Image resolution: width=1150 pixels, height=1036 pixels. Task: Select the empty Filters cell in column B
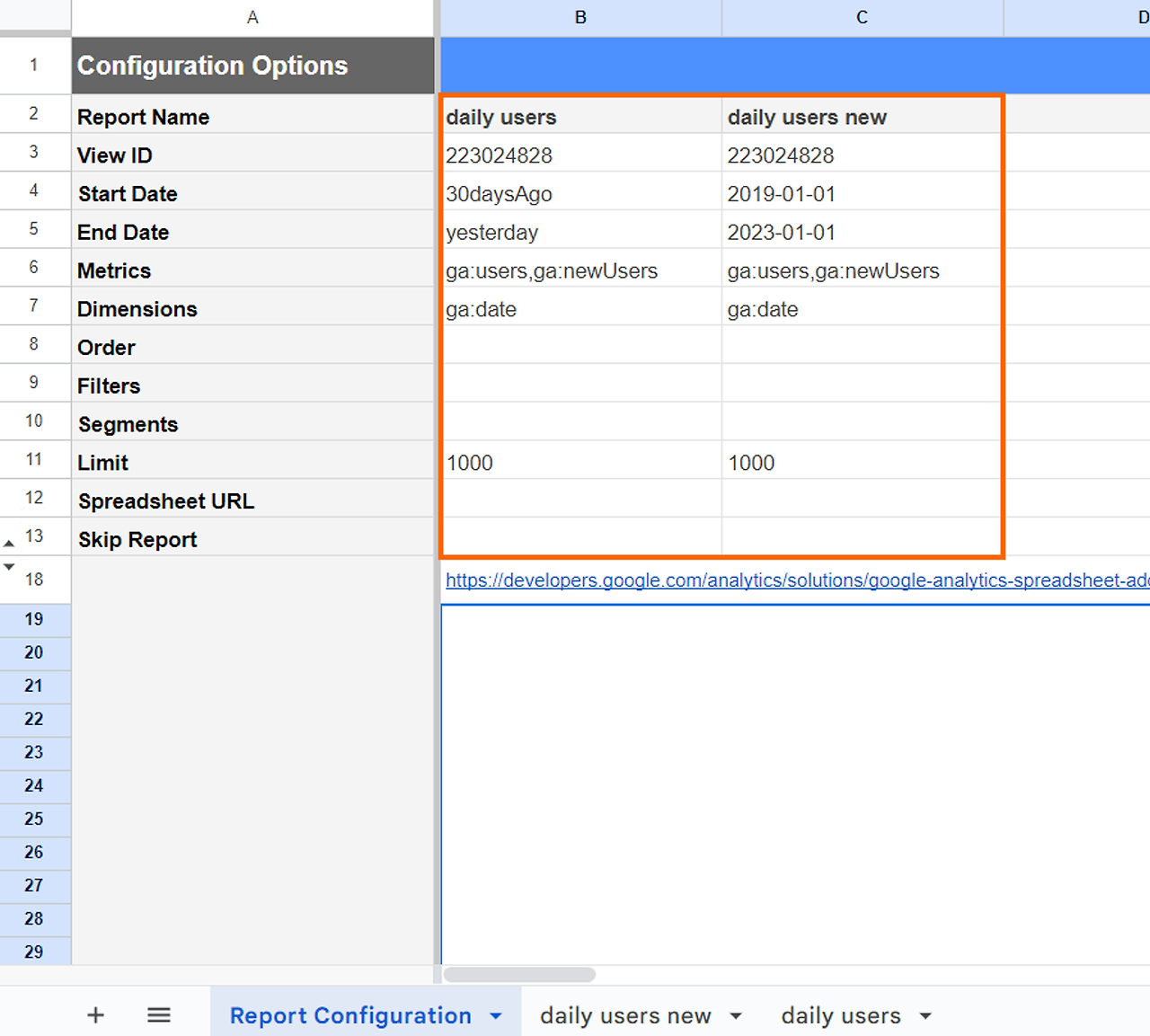coord(581,384)
